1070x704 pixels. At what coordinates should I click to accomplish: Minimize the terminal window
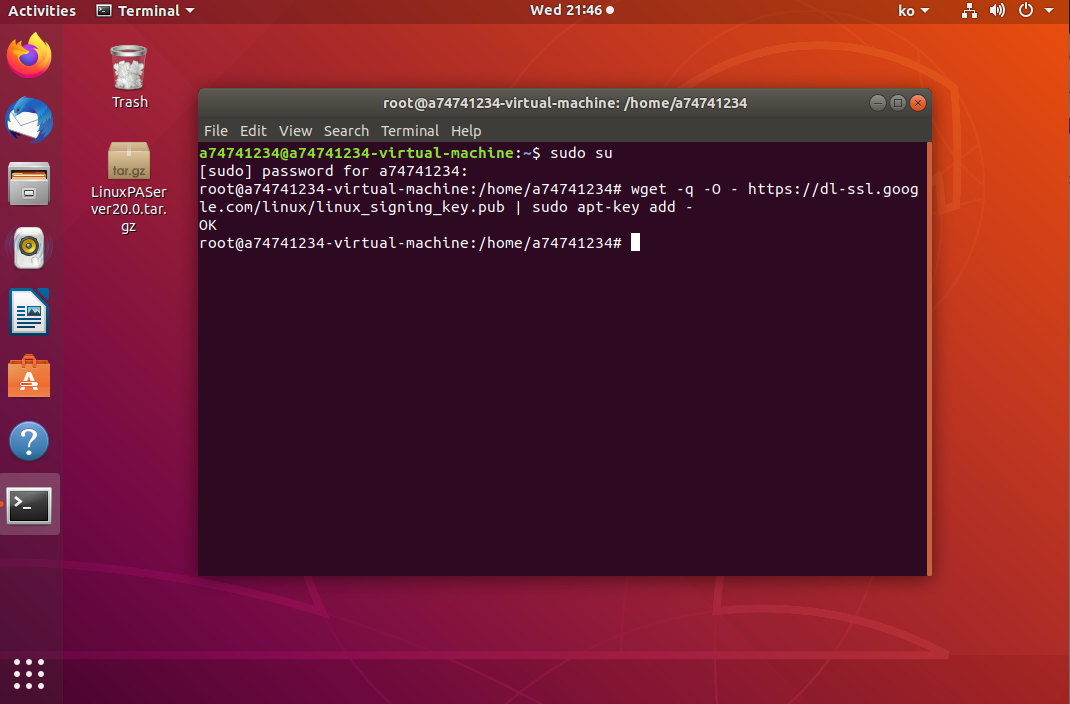coord(878,103)
